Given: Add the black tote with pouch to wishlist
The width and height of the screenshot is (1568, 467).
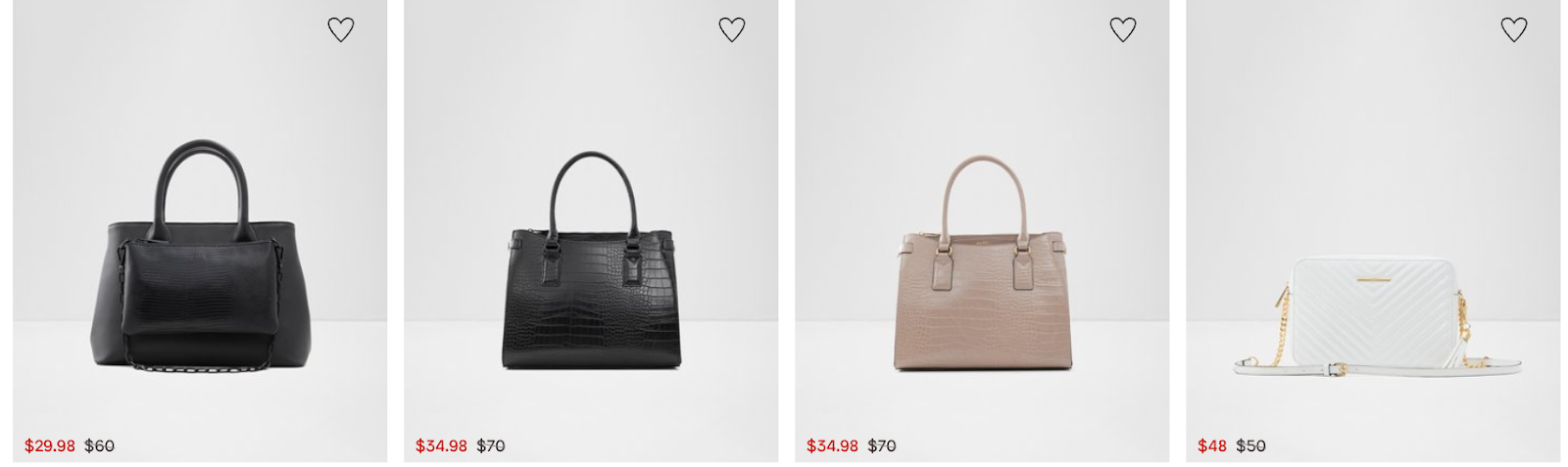Looking at the screenshot, I should point(340,29).
